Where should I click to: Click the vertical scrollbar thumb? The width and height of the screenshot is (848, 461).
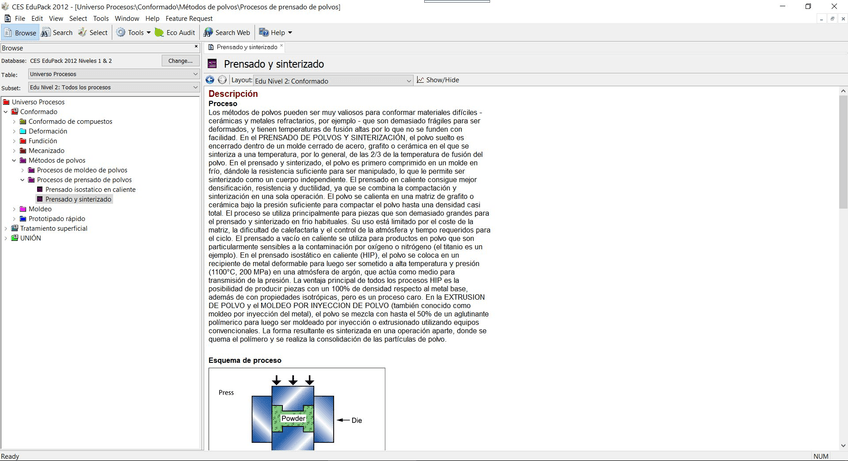[x=843, y=152]
